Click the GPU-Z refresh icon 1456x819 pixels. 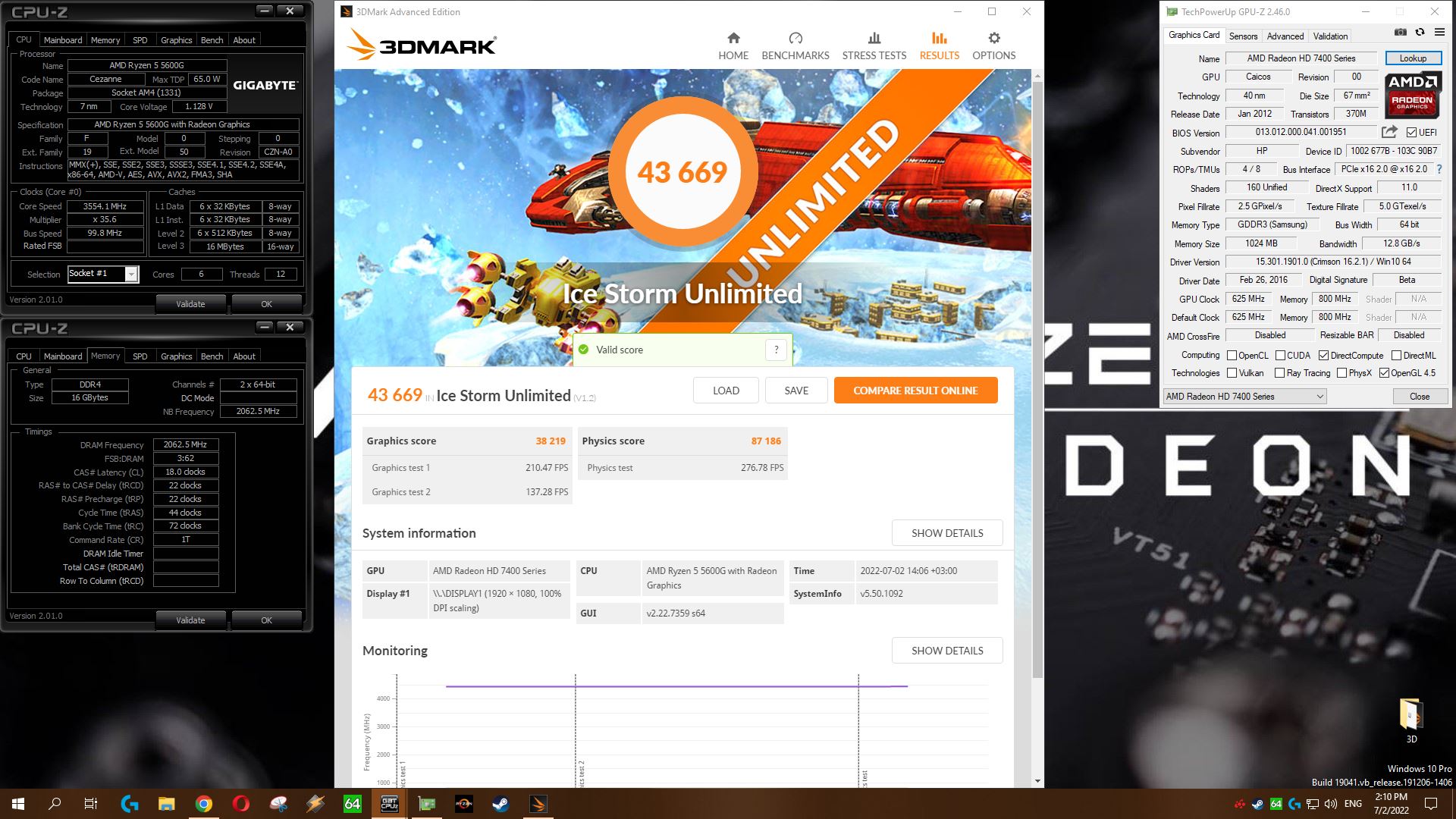tap(1420, 33)
